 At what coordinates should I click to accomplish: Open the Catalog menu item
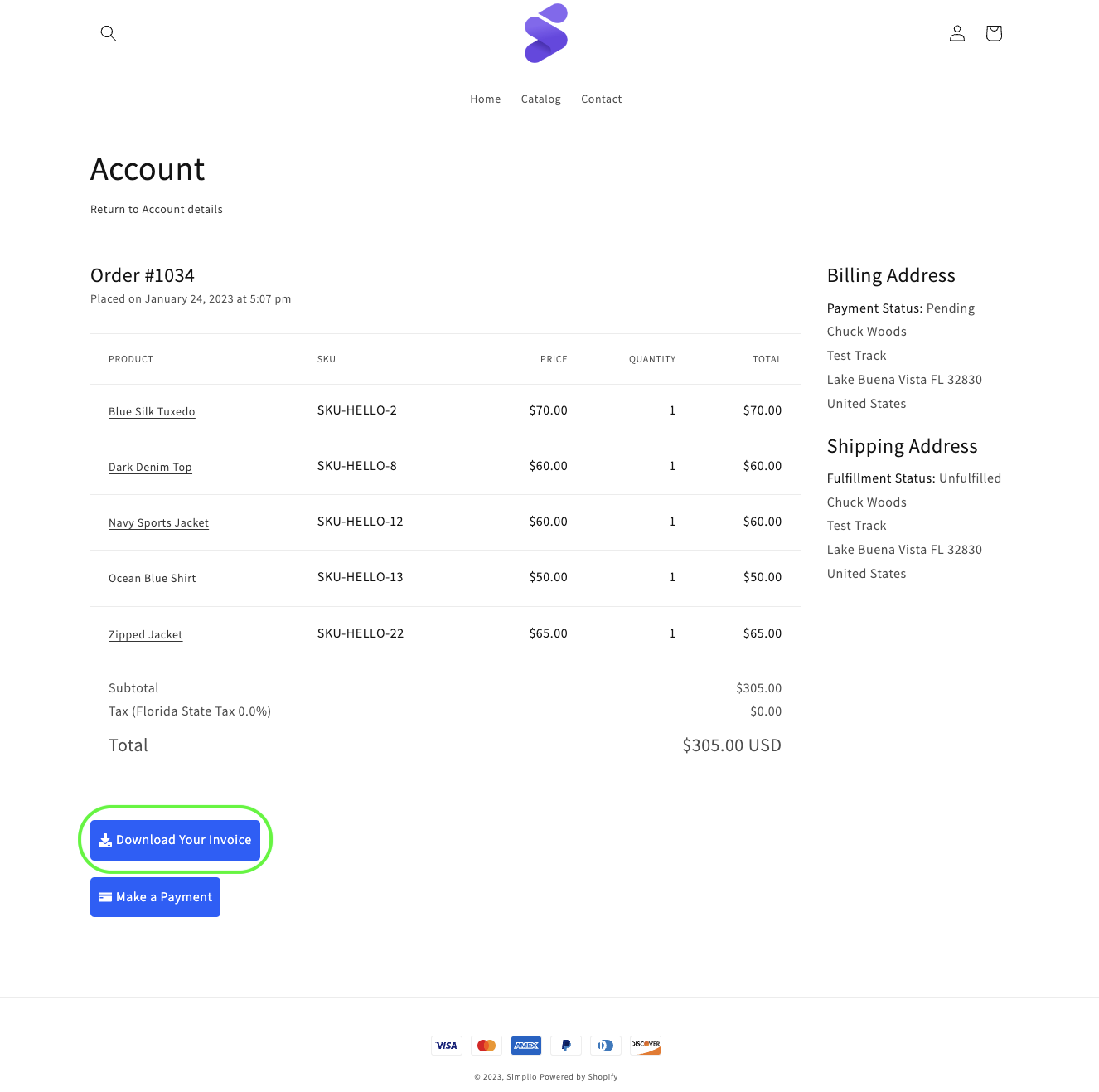pos(540,99)
